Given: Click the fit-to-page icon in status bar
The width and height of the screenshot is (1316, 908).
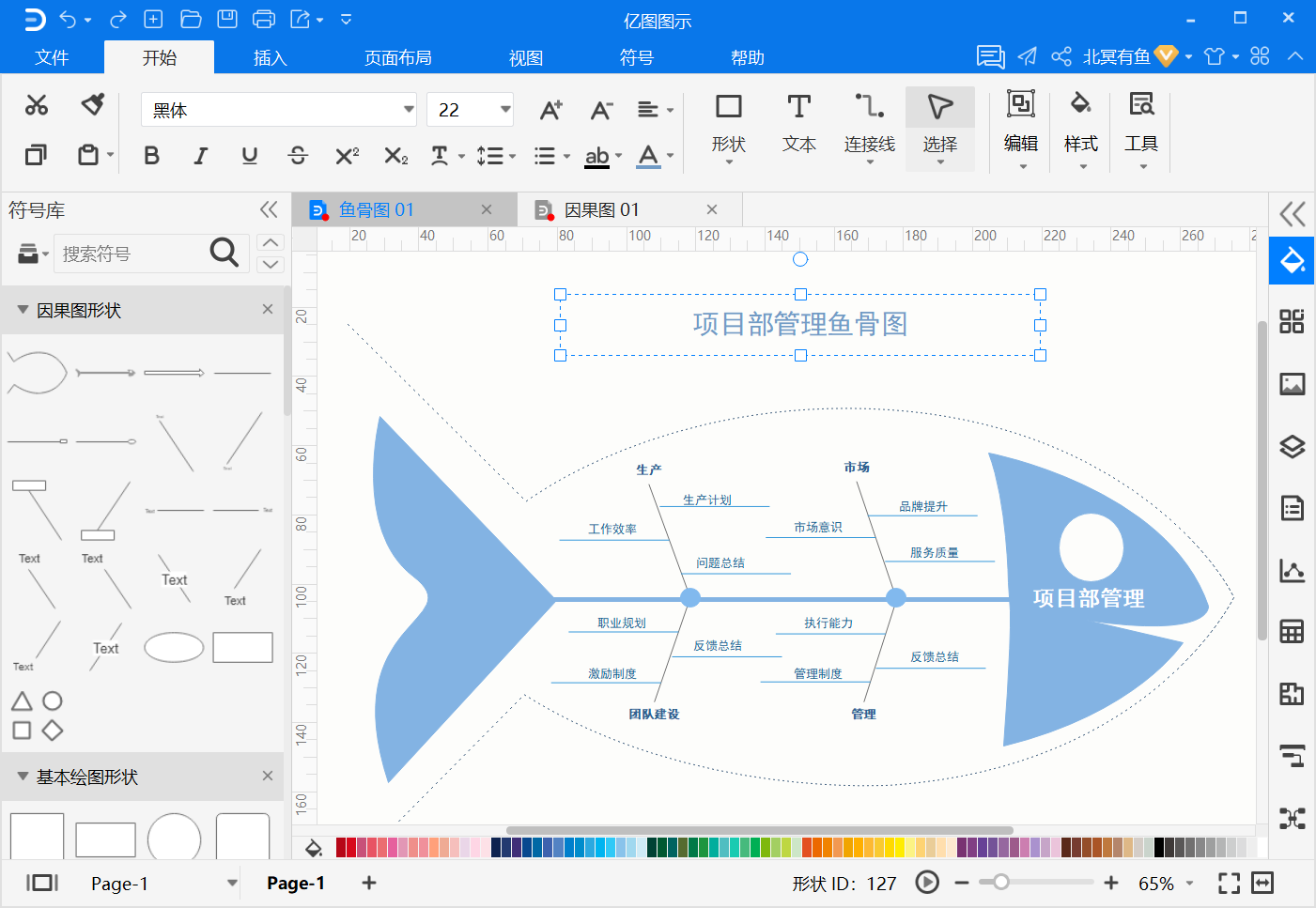Looking at the screenshot, I should point(1229,883).
